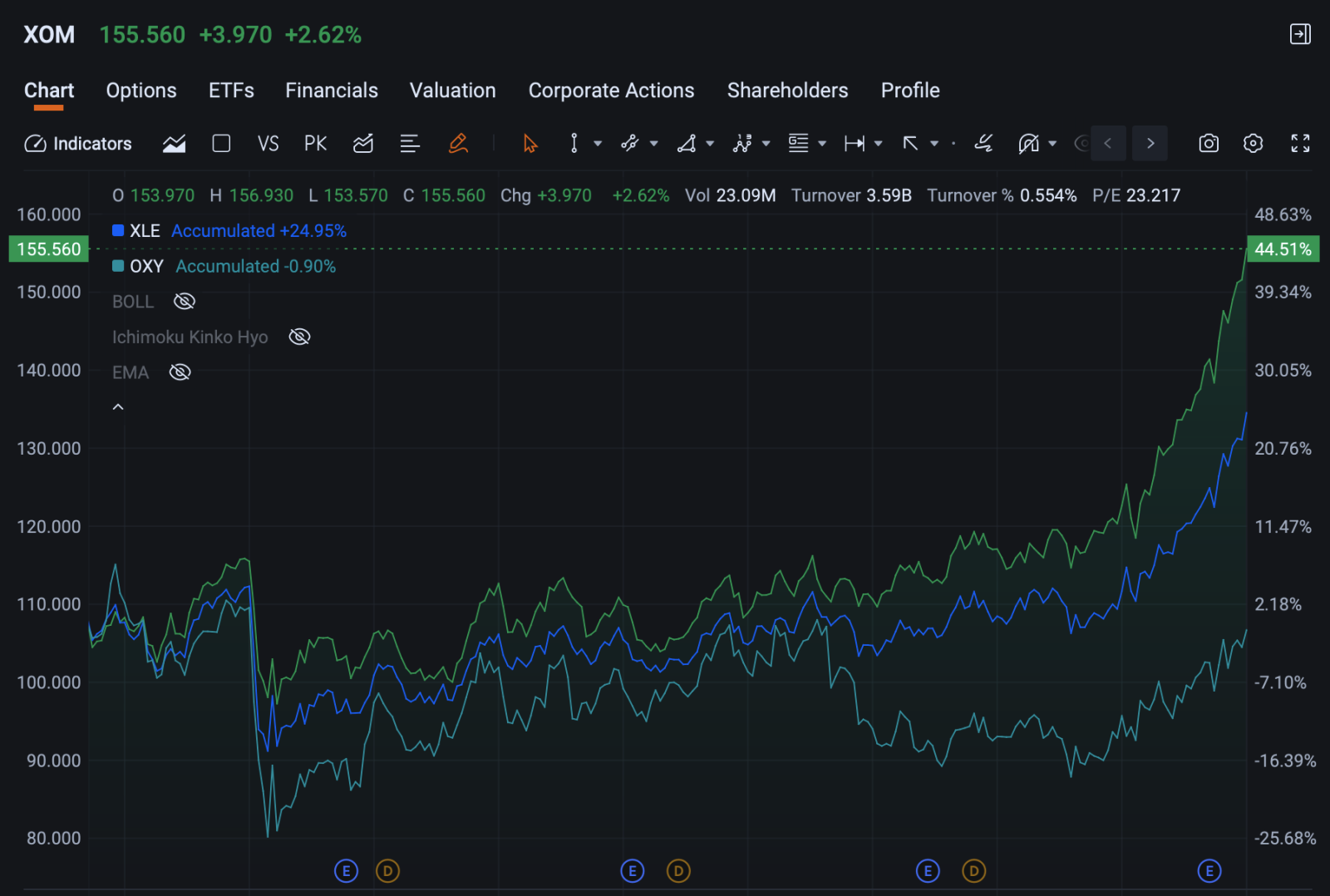Image resolution: width=1330 pixels, height=896 pixels.
Task: Select the area chart type icon
Action: click(174, 144)
